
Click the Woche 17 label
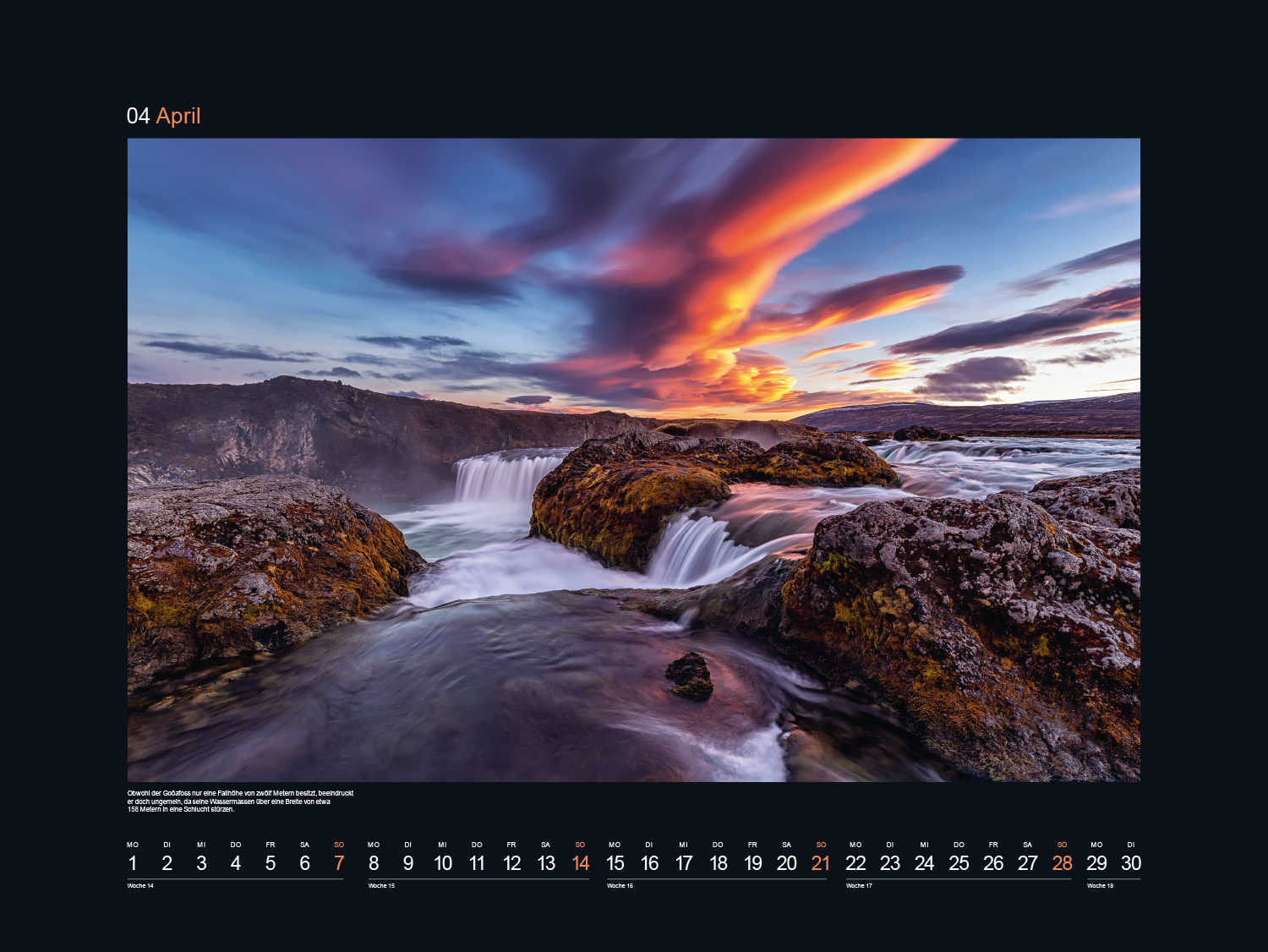(x=859, y=886)
